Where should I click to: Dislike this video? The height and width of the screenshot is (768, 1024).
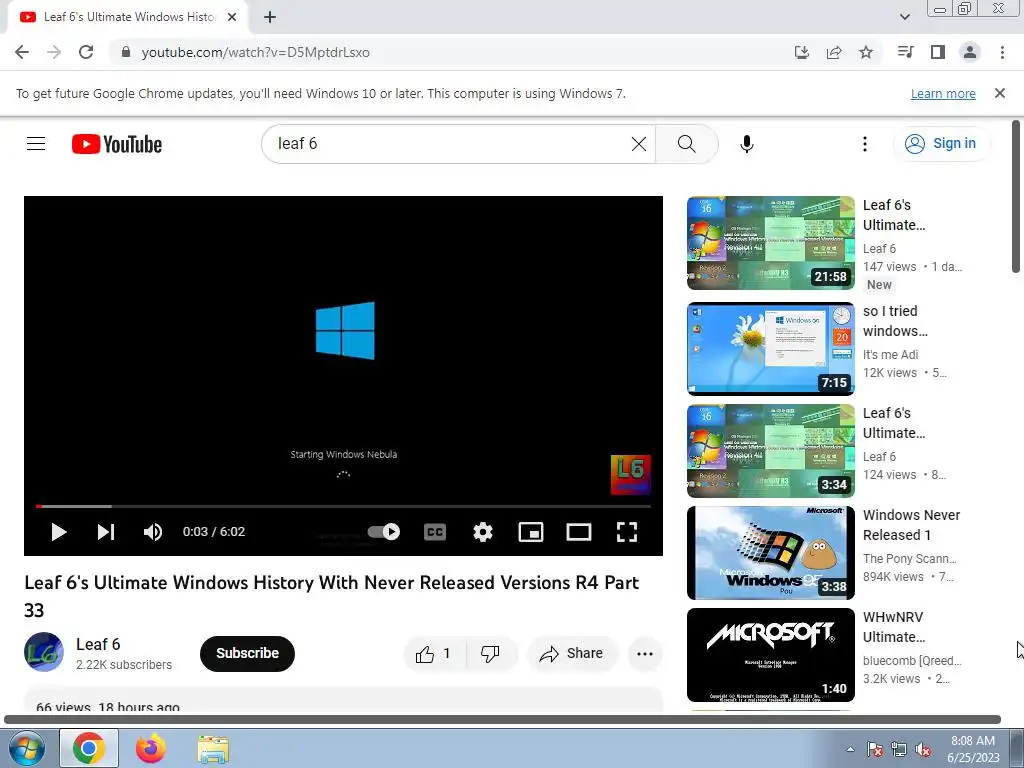click(x=490, y=654)
